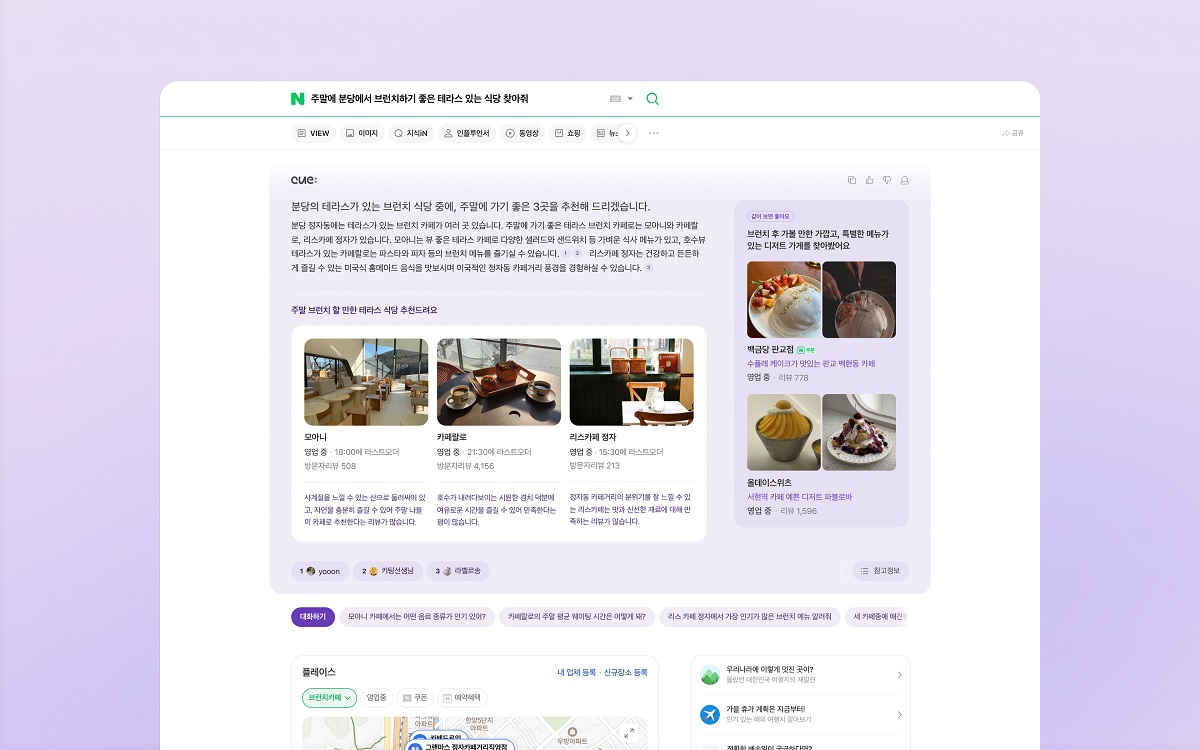
Task: Copy the Cue answer with copy icon
Action: pyautogui.click(x=852, y=180)
